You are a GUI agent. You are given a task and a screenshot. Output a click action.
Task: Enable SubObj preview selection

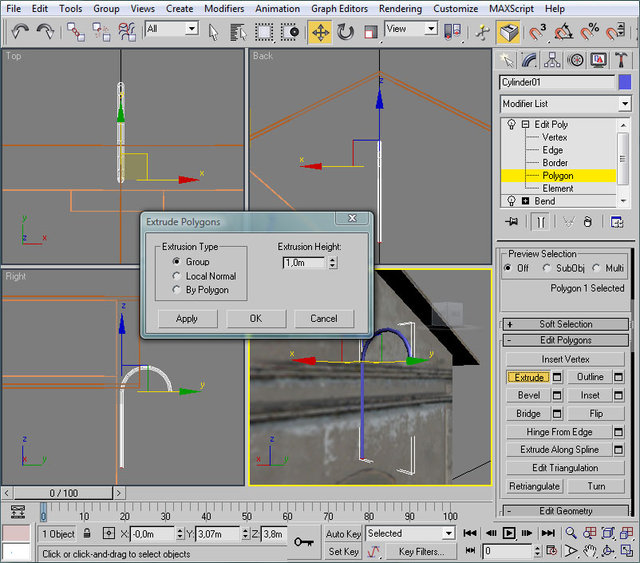(547, 268)
